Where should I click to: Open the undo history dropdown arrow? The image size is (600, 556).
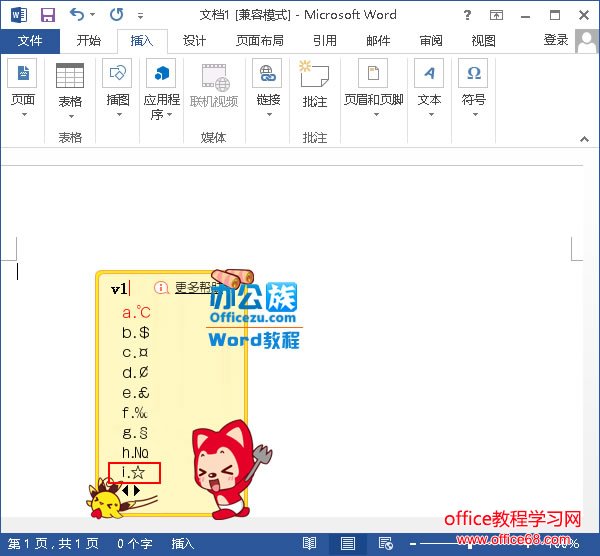pos(93,15)
